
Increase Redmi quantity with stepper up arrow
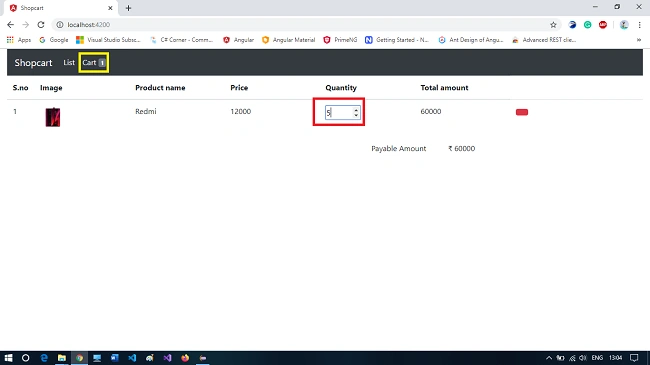356,110
